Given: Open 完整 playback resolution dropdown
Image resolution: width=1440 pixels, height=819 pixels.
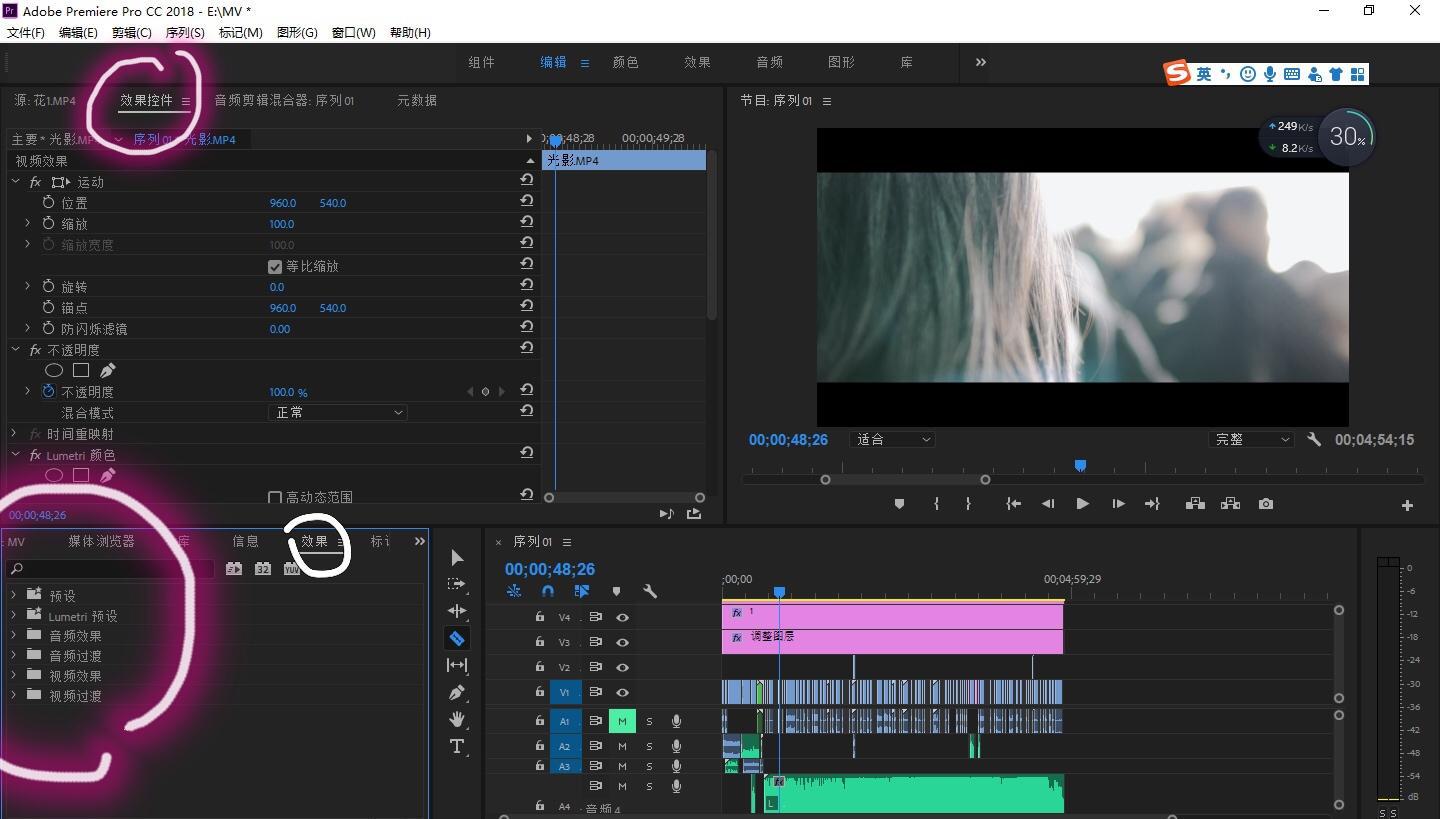Looking at the screenshot, I should tap(1251, 439).
